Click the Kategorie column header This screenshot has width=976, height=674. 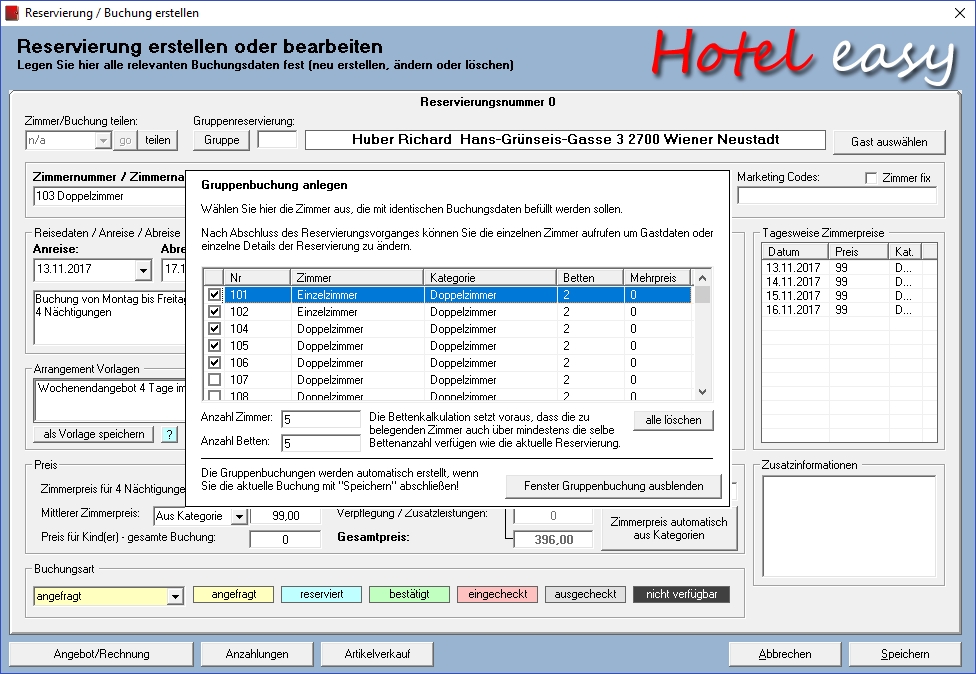[x=490, y=277]
